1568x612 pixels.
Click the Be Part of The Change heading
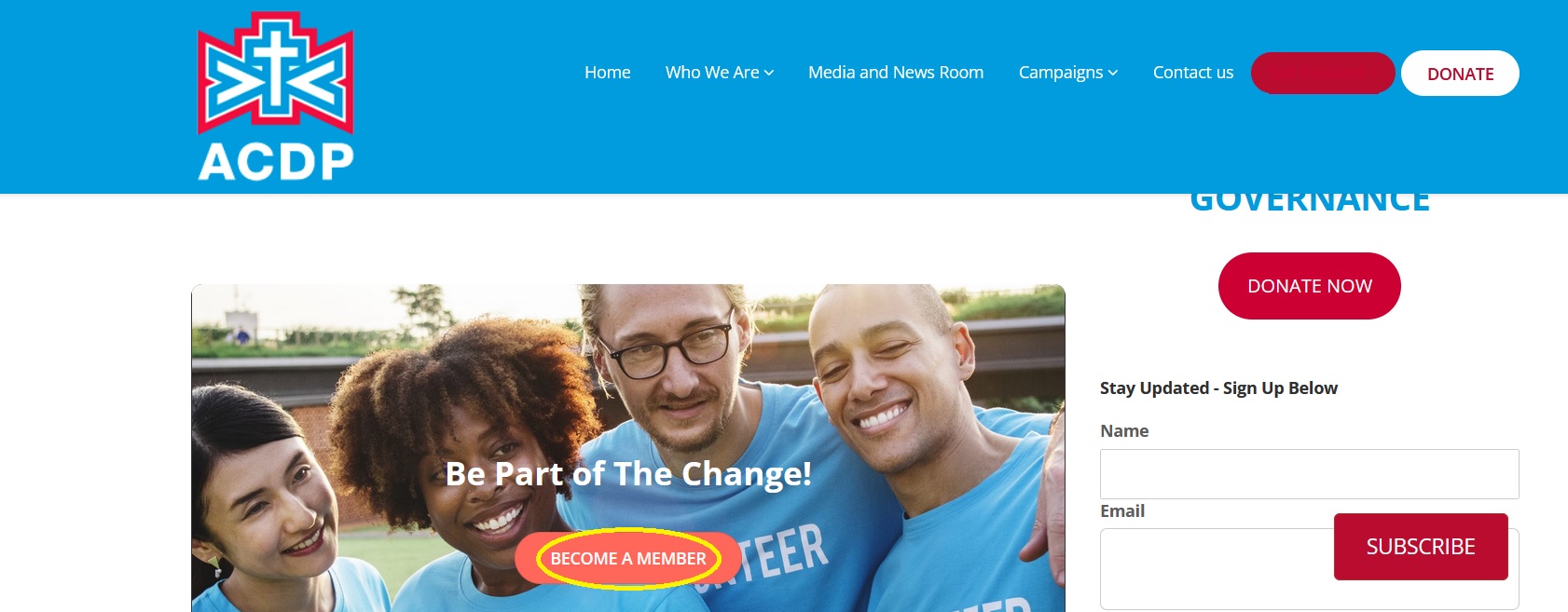click(628, 474)
